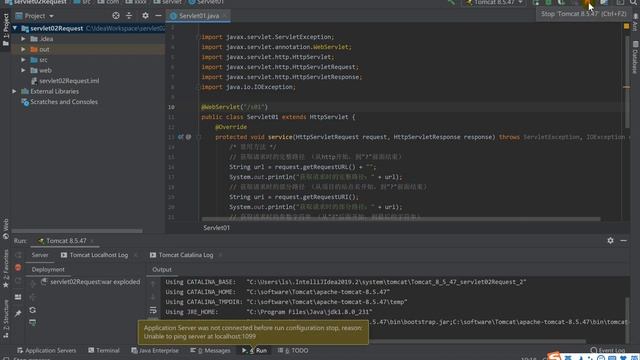Viewport: 640px width, 360px height.
Task: Click the yellow inspection indicator in editor
Action: tap(627, 27)
